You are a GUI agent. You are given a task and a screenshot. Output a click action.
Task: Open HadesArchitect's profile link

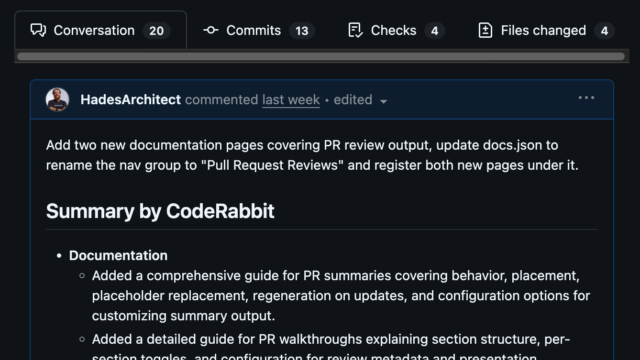131,100
